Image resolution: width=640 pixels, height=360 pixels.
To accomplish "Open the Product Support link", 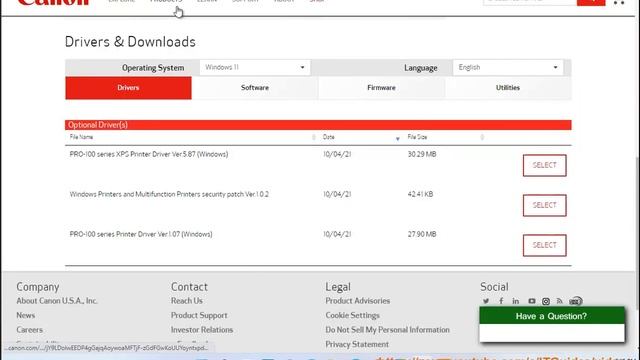I will pos(199,316).
